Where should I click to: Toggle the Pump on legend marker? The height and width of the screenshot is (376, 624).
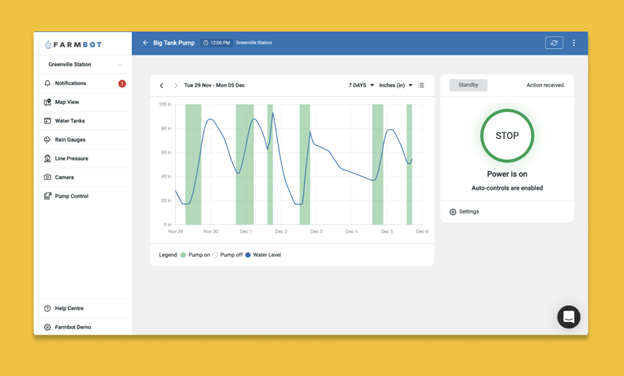(x=183, y=255)
